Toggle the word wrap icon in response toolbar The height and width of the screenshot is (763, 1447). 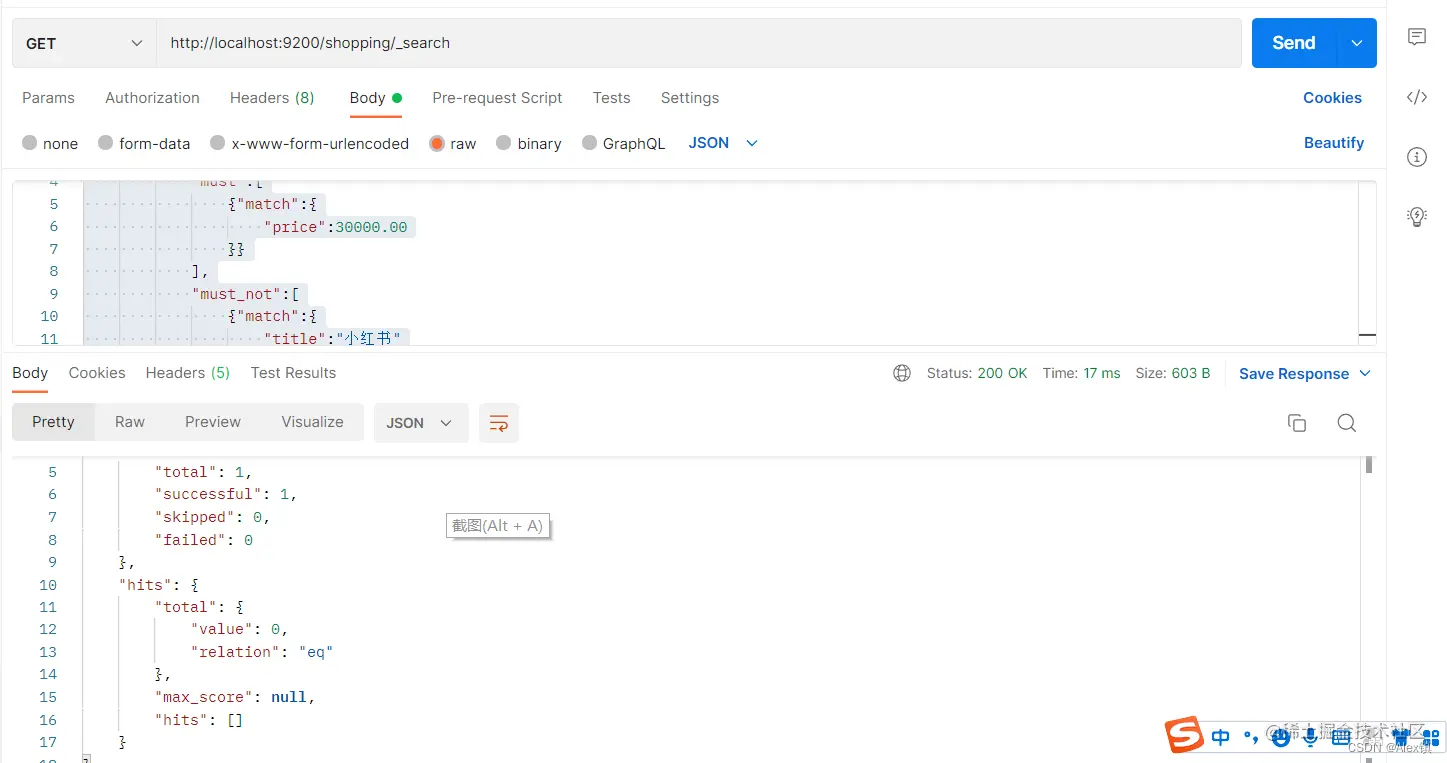pyautogui.click(x=498, y=423)
